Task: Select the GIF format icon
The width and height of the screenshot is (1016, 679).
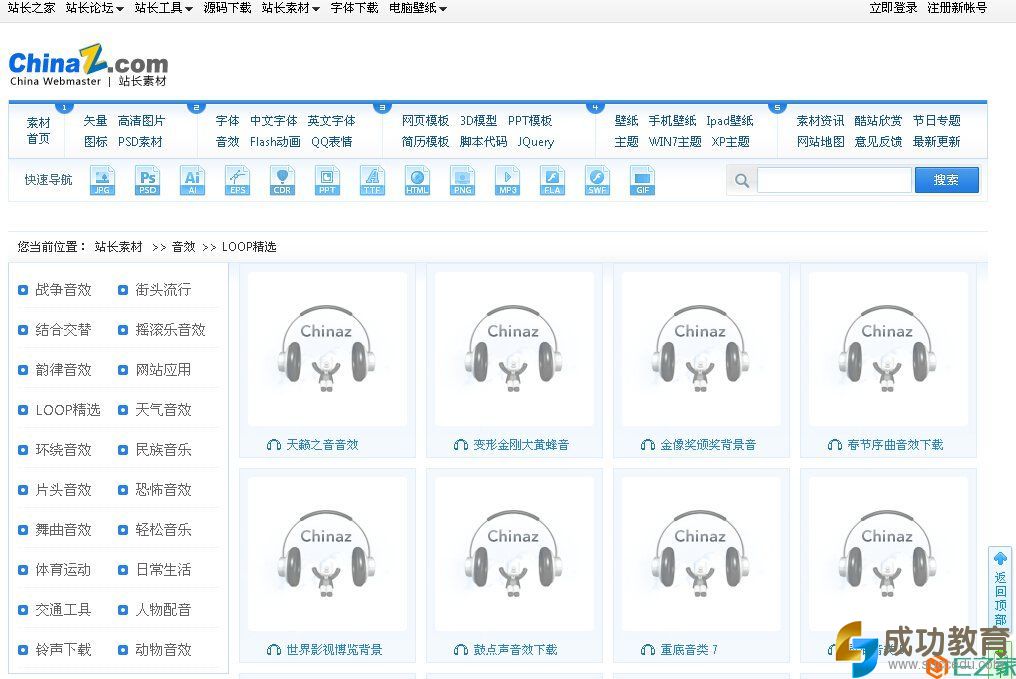Action: [x=643, y=180]
